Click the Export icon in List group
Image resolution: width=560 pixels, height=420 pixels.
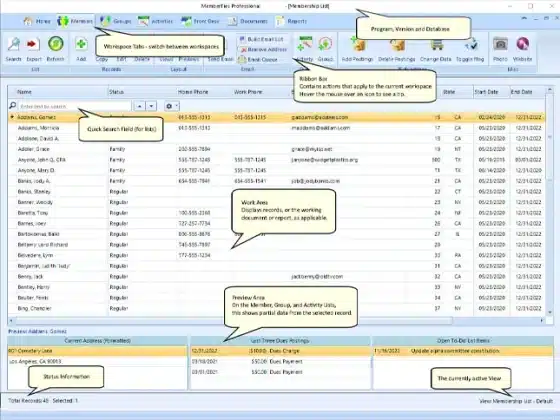(x=33, y=45)
